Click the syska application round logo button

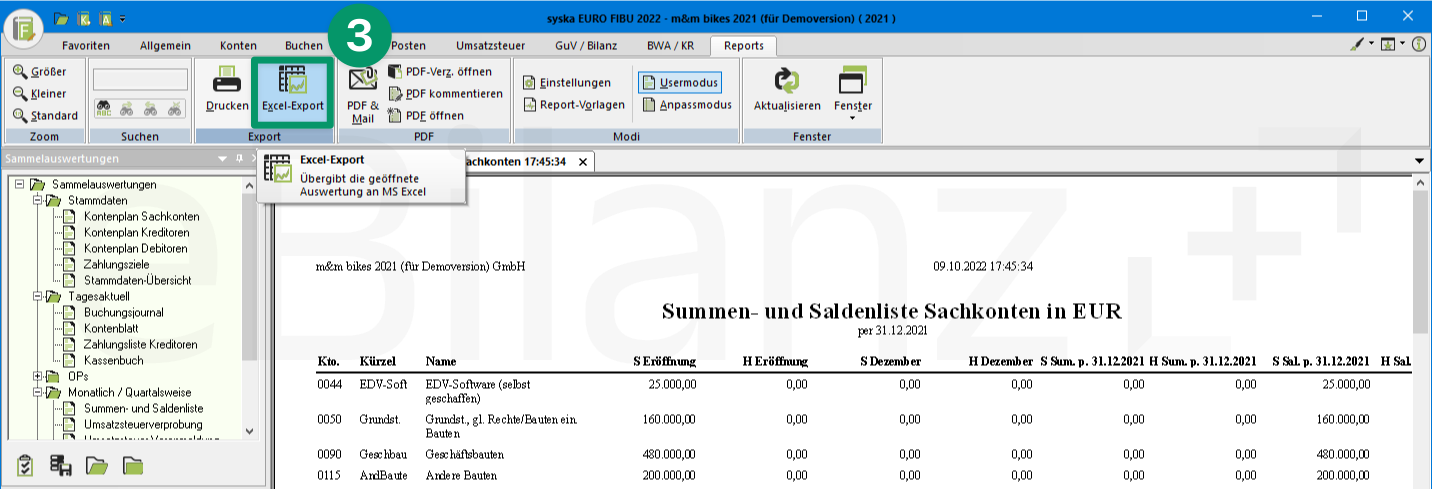point(22,31)
